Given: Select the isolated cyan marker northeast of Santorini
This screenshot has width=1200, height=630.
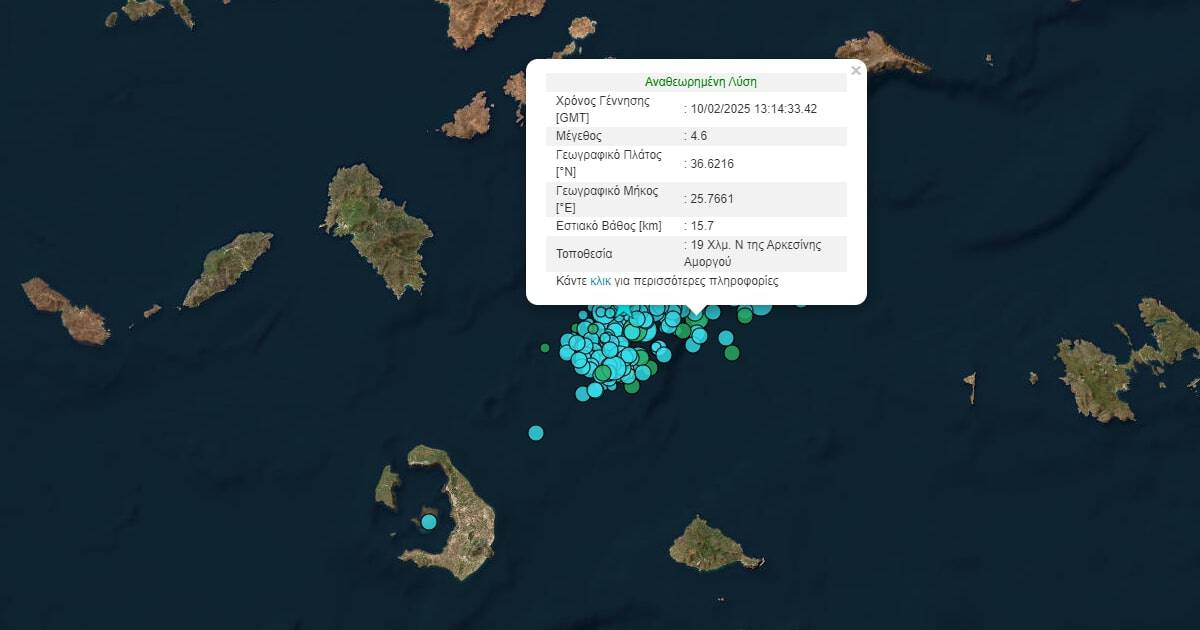Looking at the screenshot, I should tap(536, 432).
